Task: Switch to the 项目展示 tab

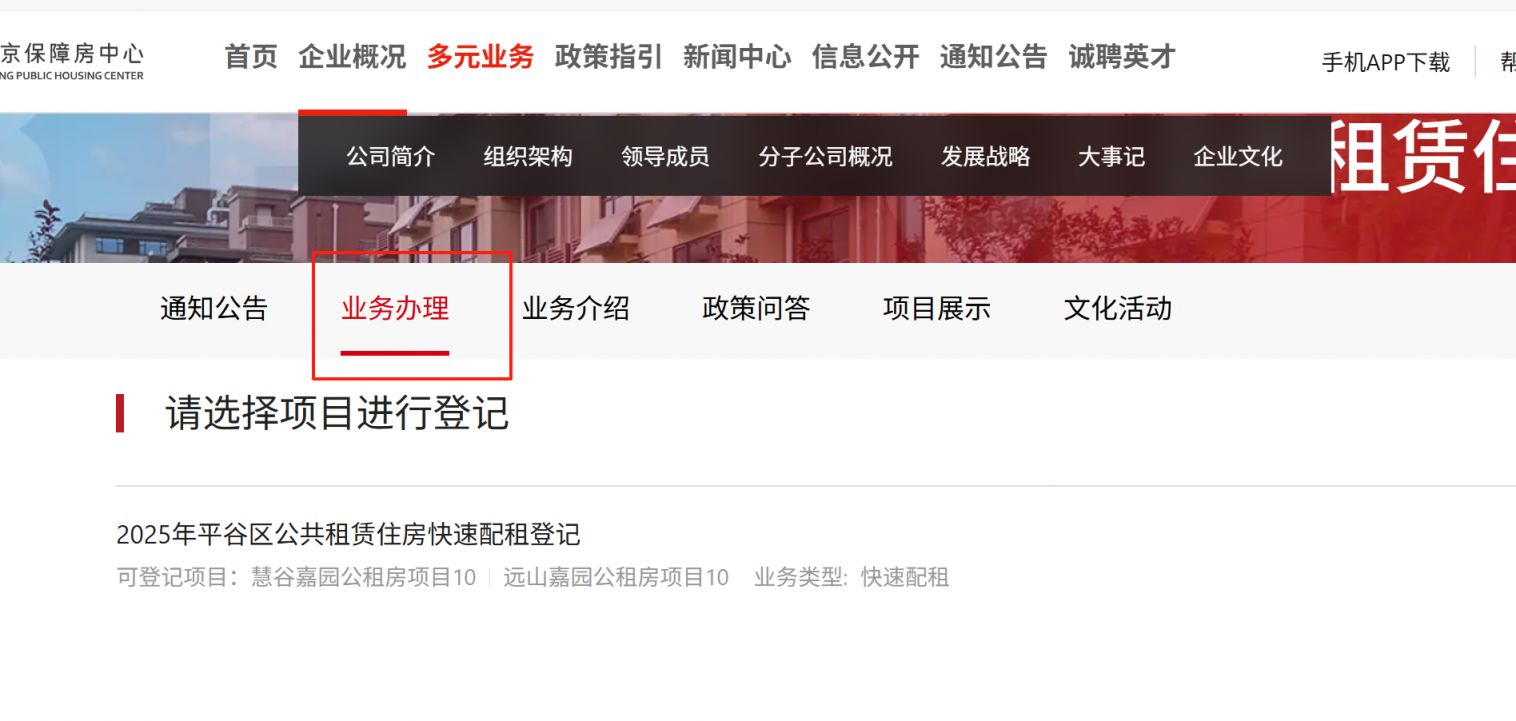Action: pos(937,308)
